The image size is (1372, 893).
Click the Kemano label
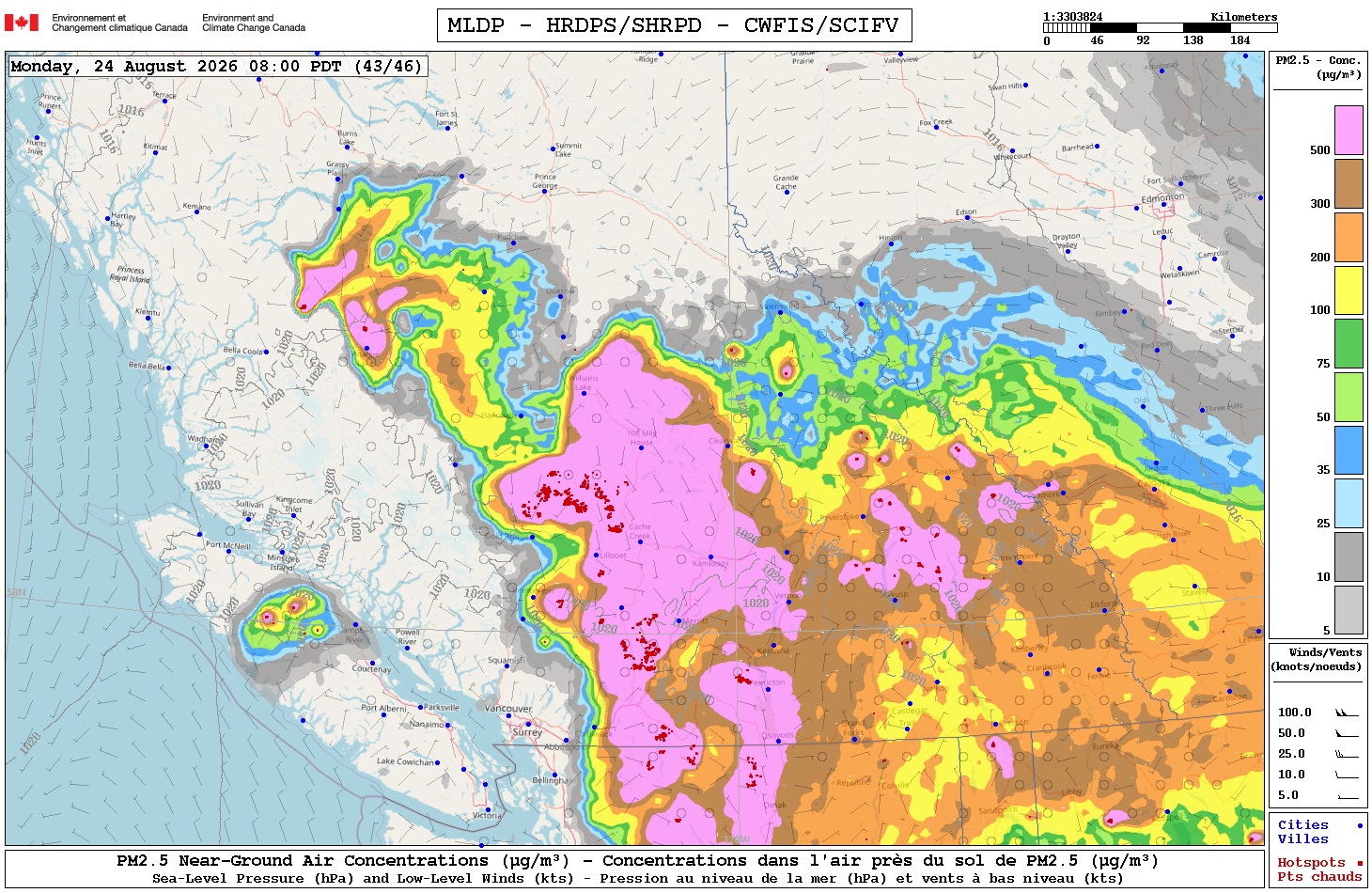pos(196,206)
